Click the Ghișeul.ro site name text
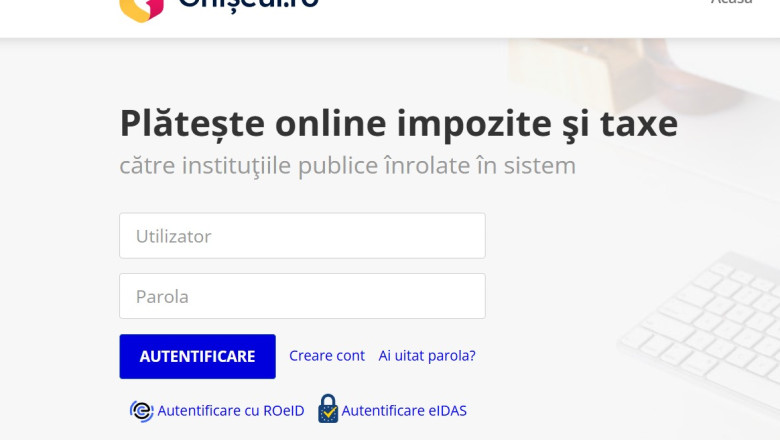This screenshot has height=440, width=780. (x=248, y=5)
